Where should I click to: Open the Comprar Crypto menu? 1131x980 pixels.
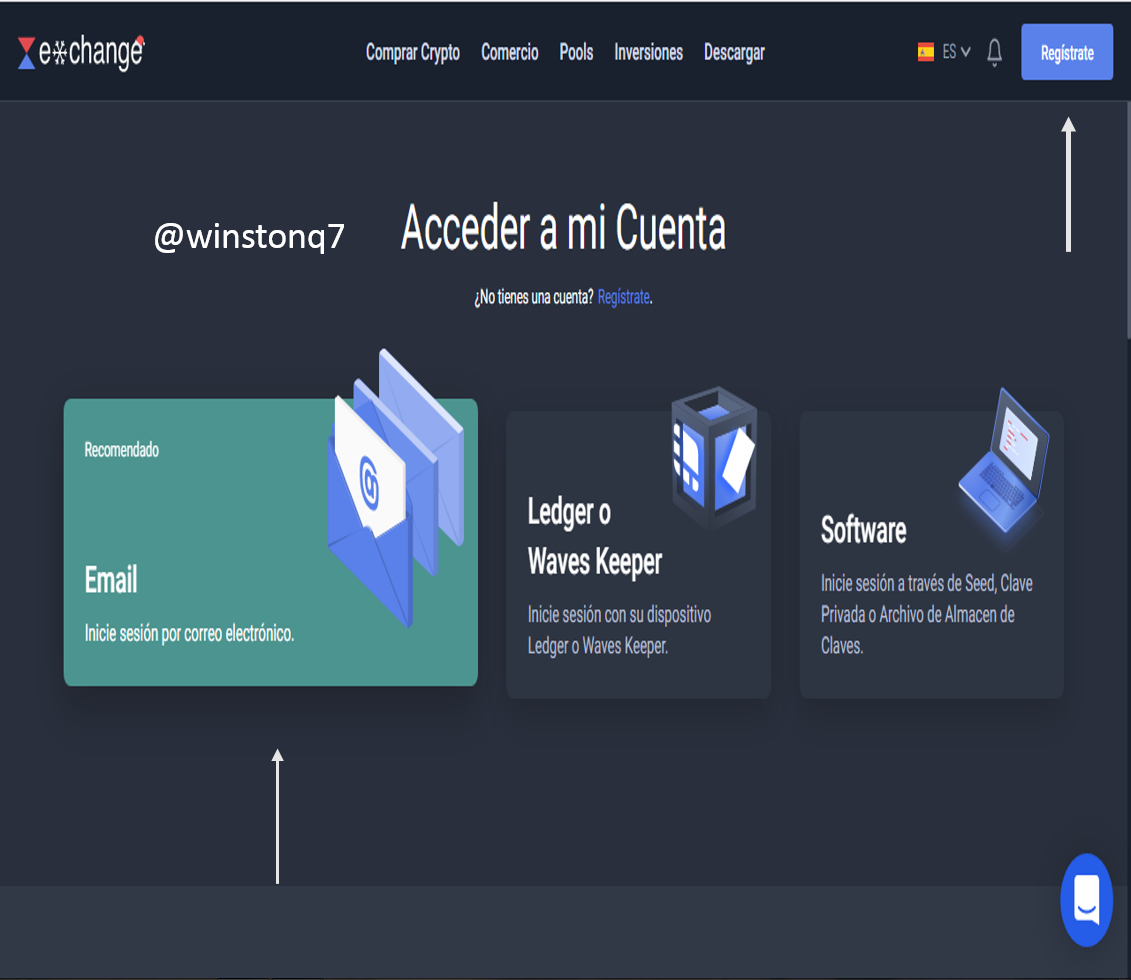[413, 53]
